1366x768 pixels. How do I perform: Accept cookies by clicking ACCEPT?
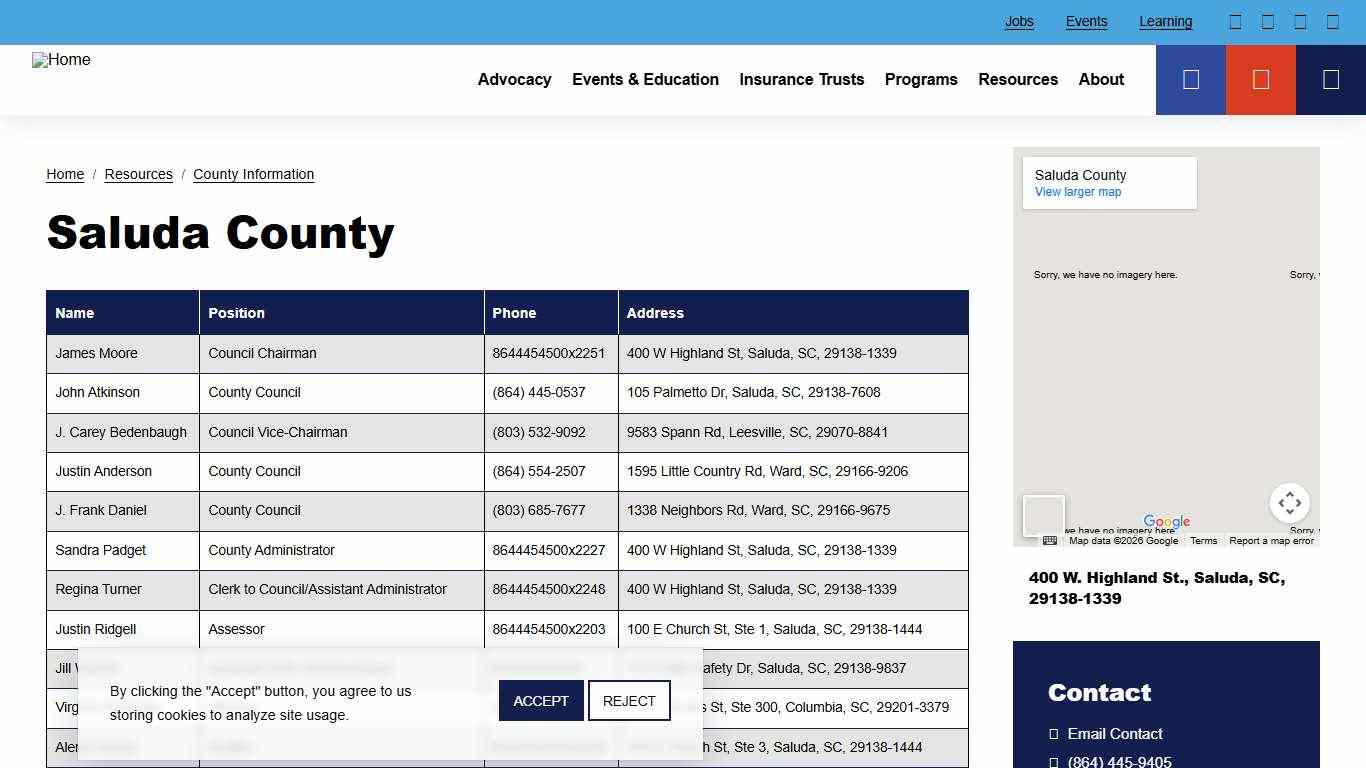[x=540, y=700]
